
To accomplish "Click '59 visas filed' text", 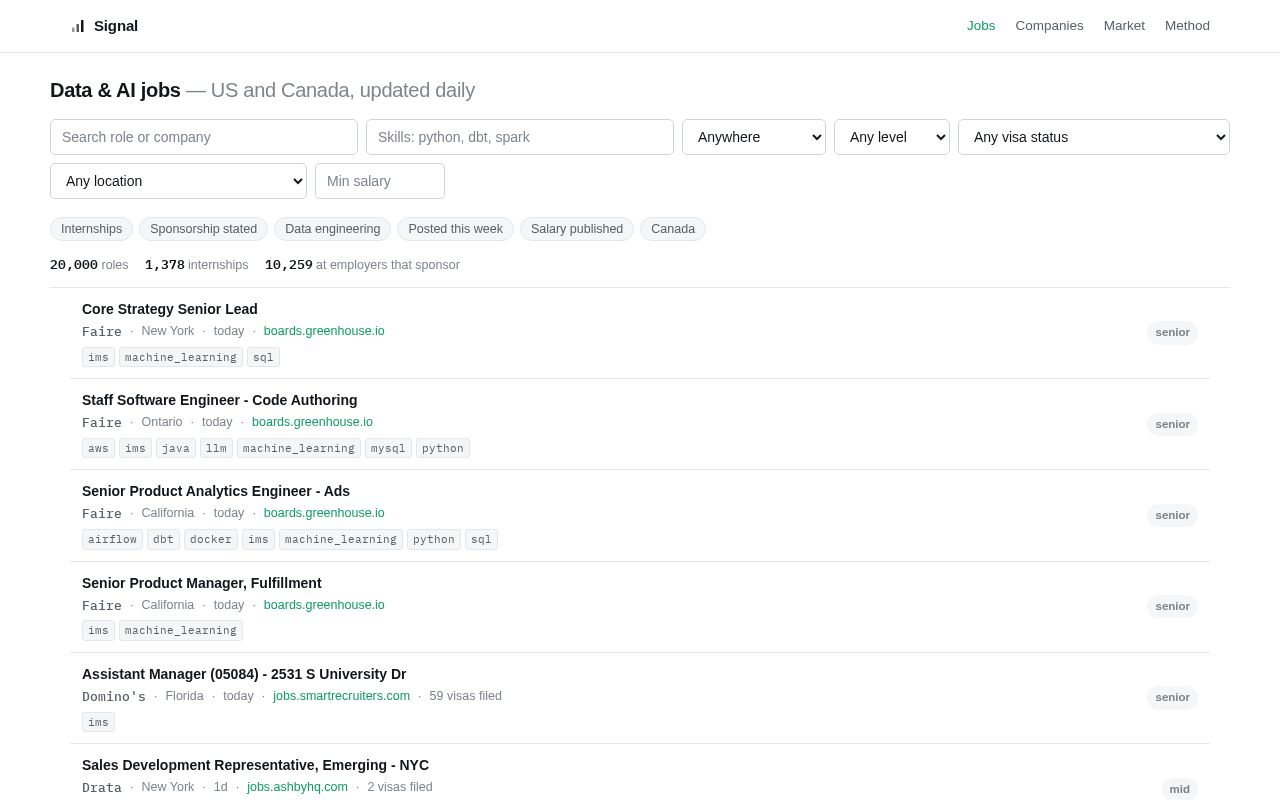I will (x=466, y=696).
